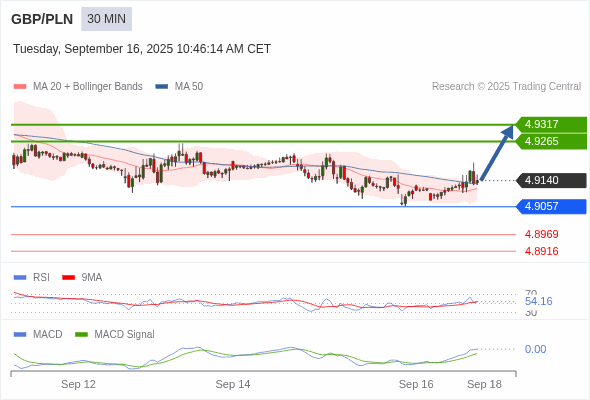Click the 4.8969 support level label
The height and width of the screenshot is (400, 590).
tap(541, 234)
